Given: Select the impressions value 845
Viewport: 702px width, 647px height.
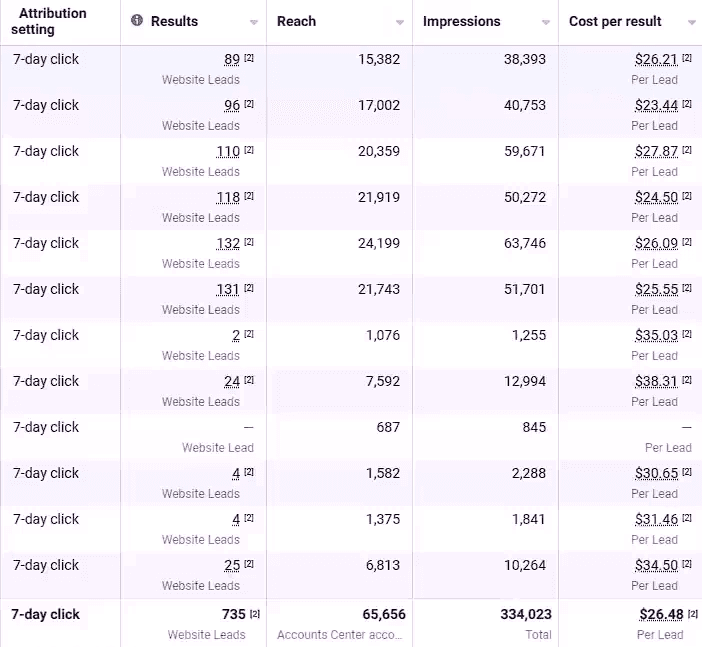Looking at the screenshot, I should pyautogui.click(x=534, y=427).
